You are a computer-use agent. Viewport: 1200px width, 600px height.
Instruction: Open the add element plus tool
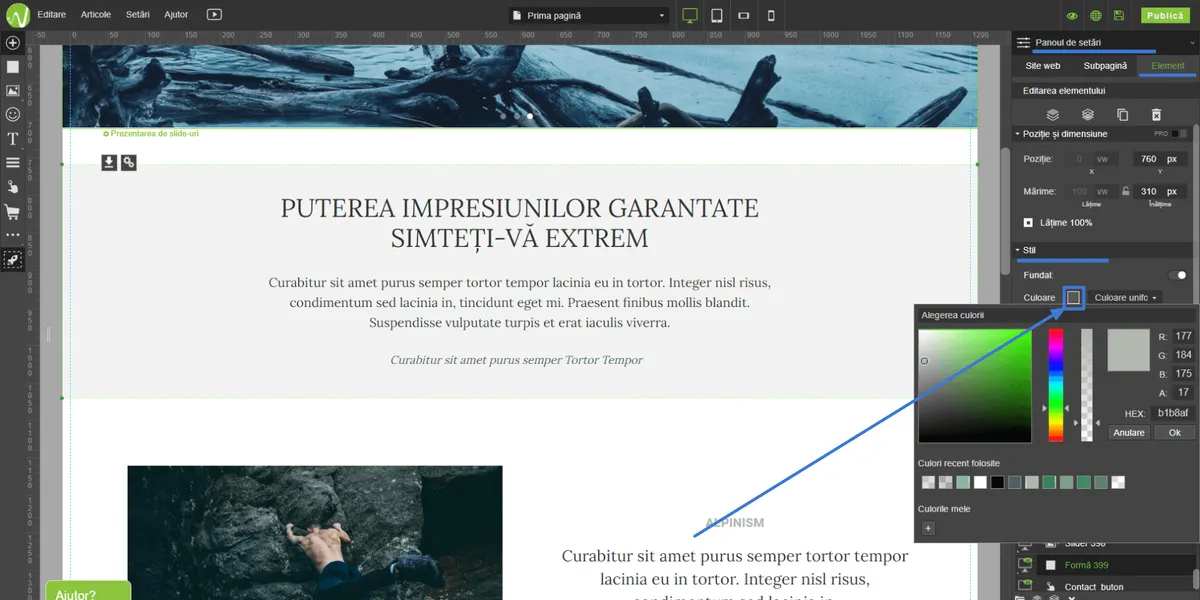point(13,43)
